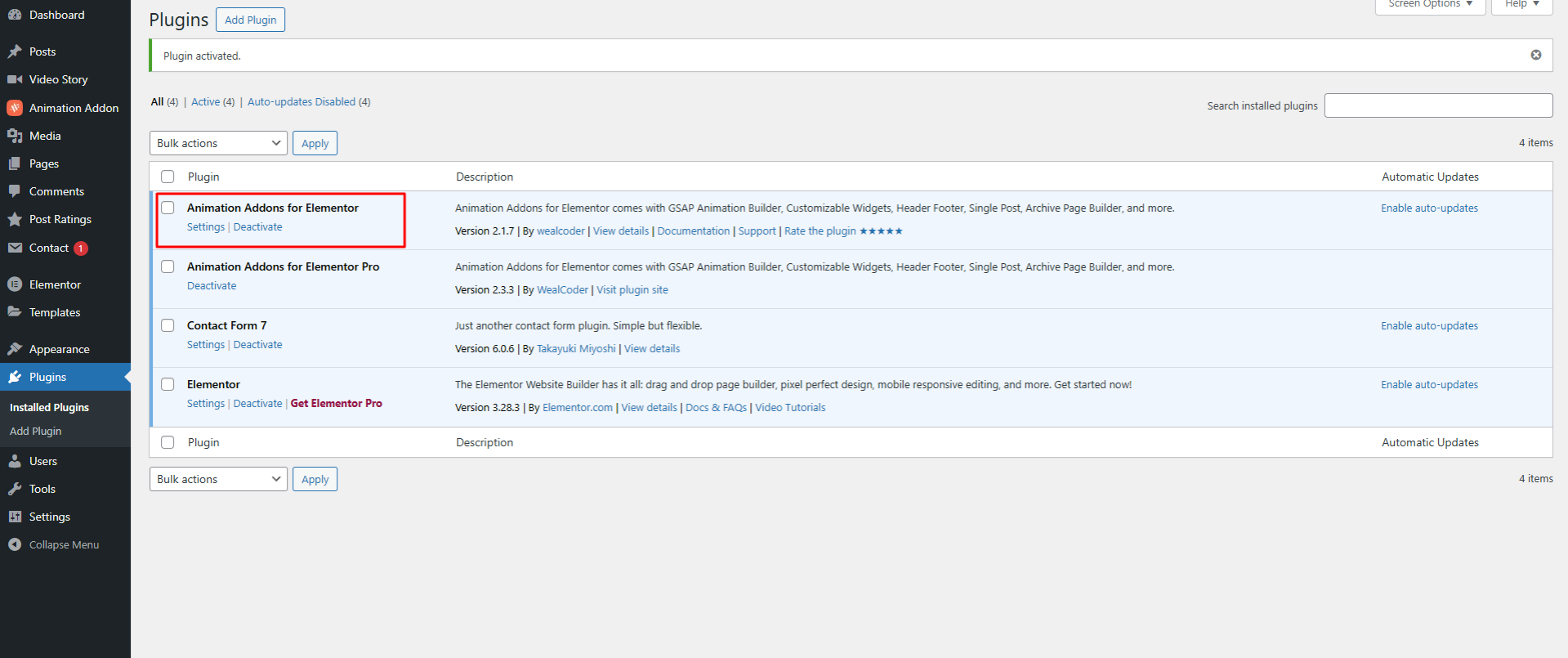
Task: Click the top Apply button
Action: click(x=315, y=143)
